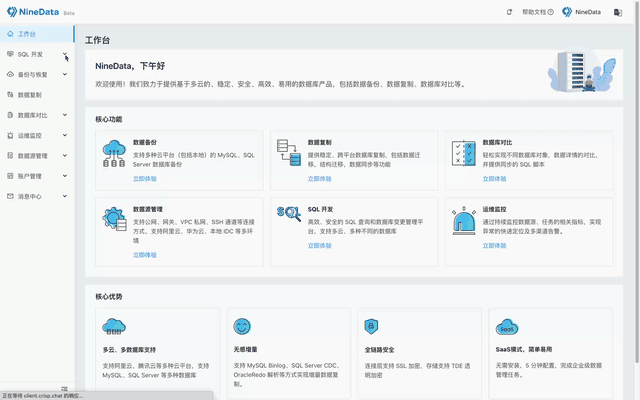640x400 pixels.
Task: Expand the 账户管理 chevron
Action: click(x=65, y=176)
